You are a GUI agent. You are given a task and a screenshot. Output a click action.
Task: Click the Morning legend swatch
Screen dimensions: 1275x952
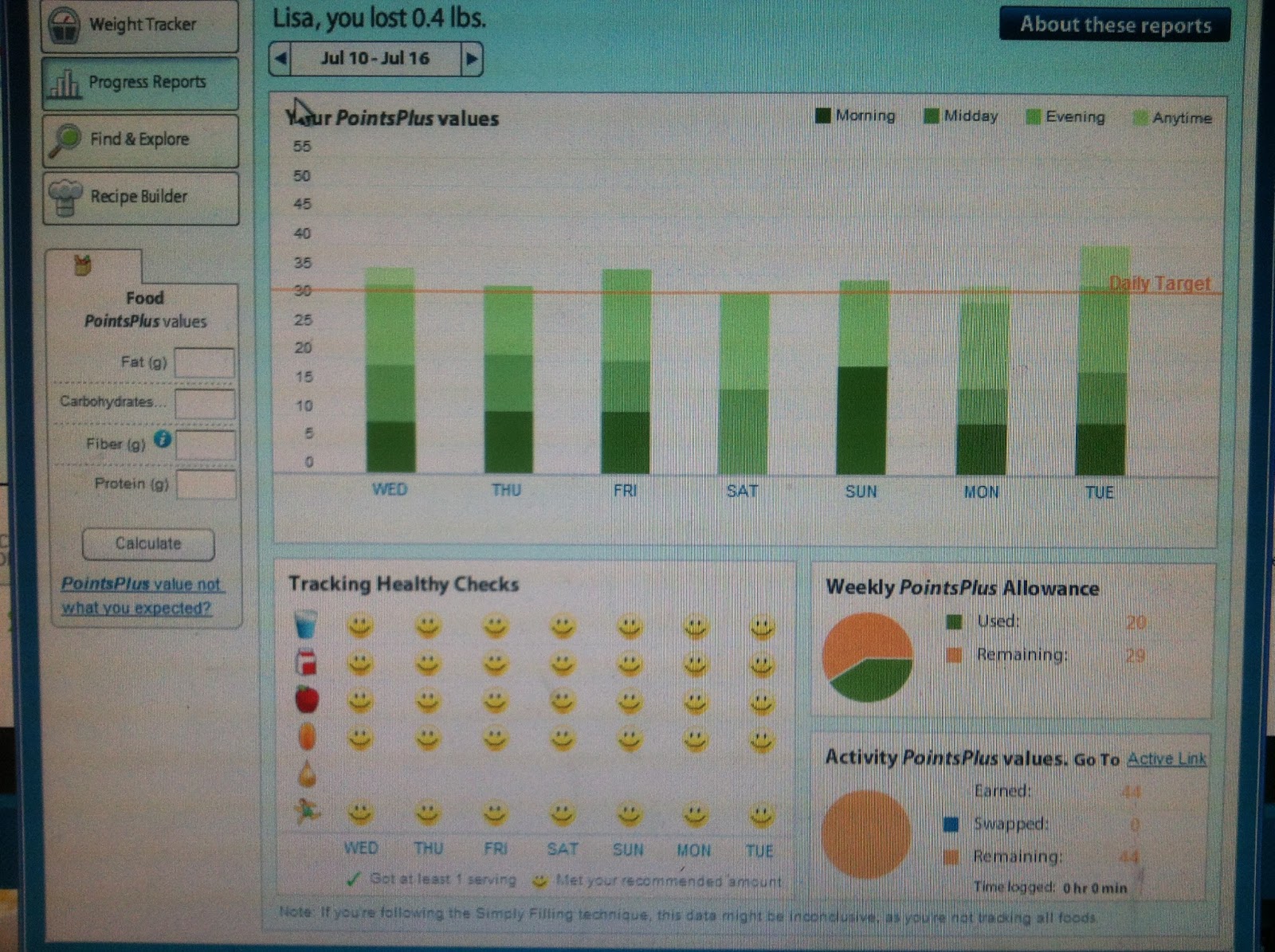[823, 116]
